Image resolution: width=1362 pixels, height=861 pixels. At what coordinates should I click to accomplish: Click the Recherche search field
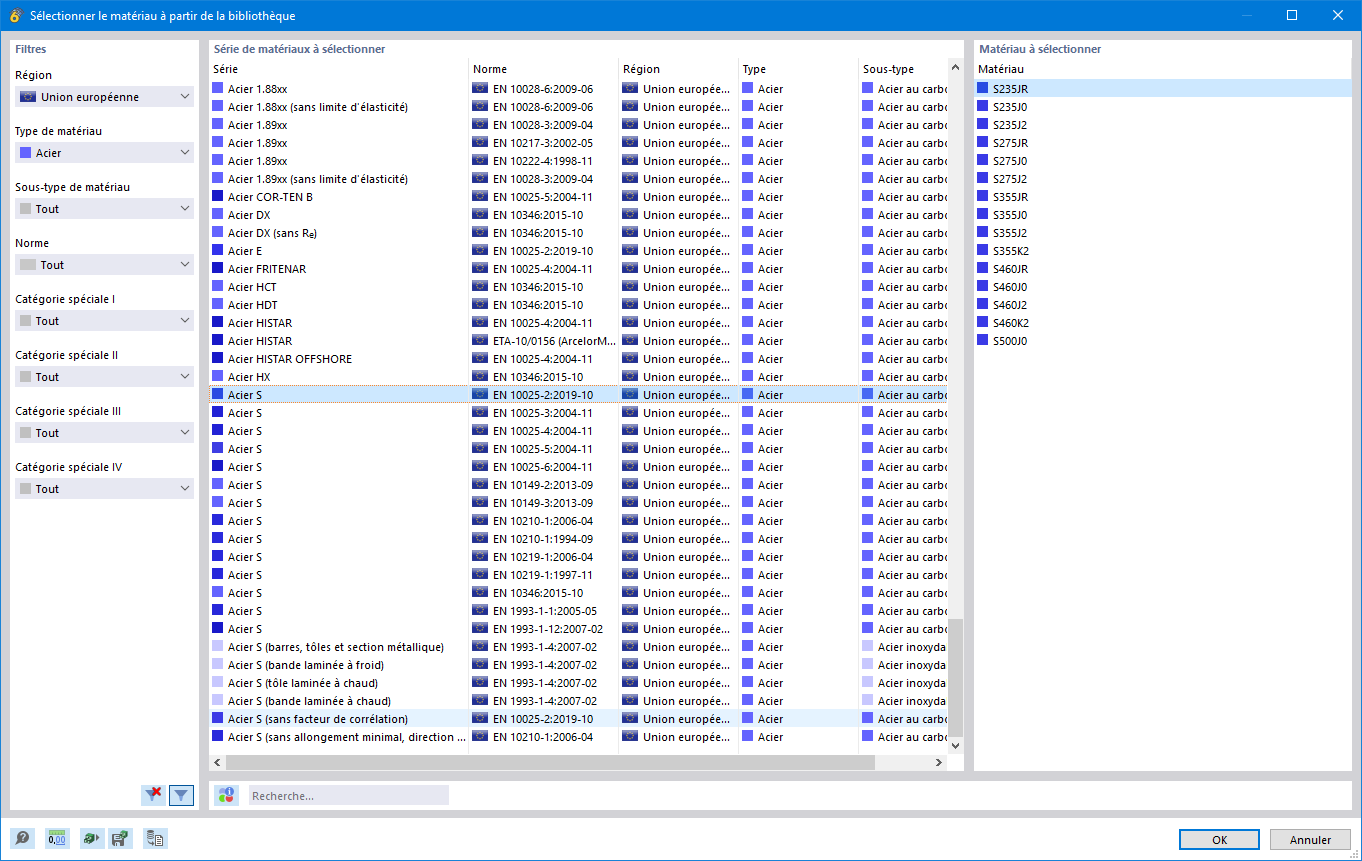click(x=349, y=796)
